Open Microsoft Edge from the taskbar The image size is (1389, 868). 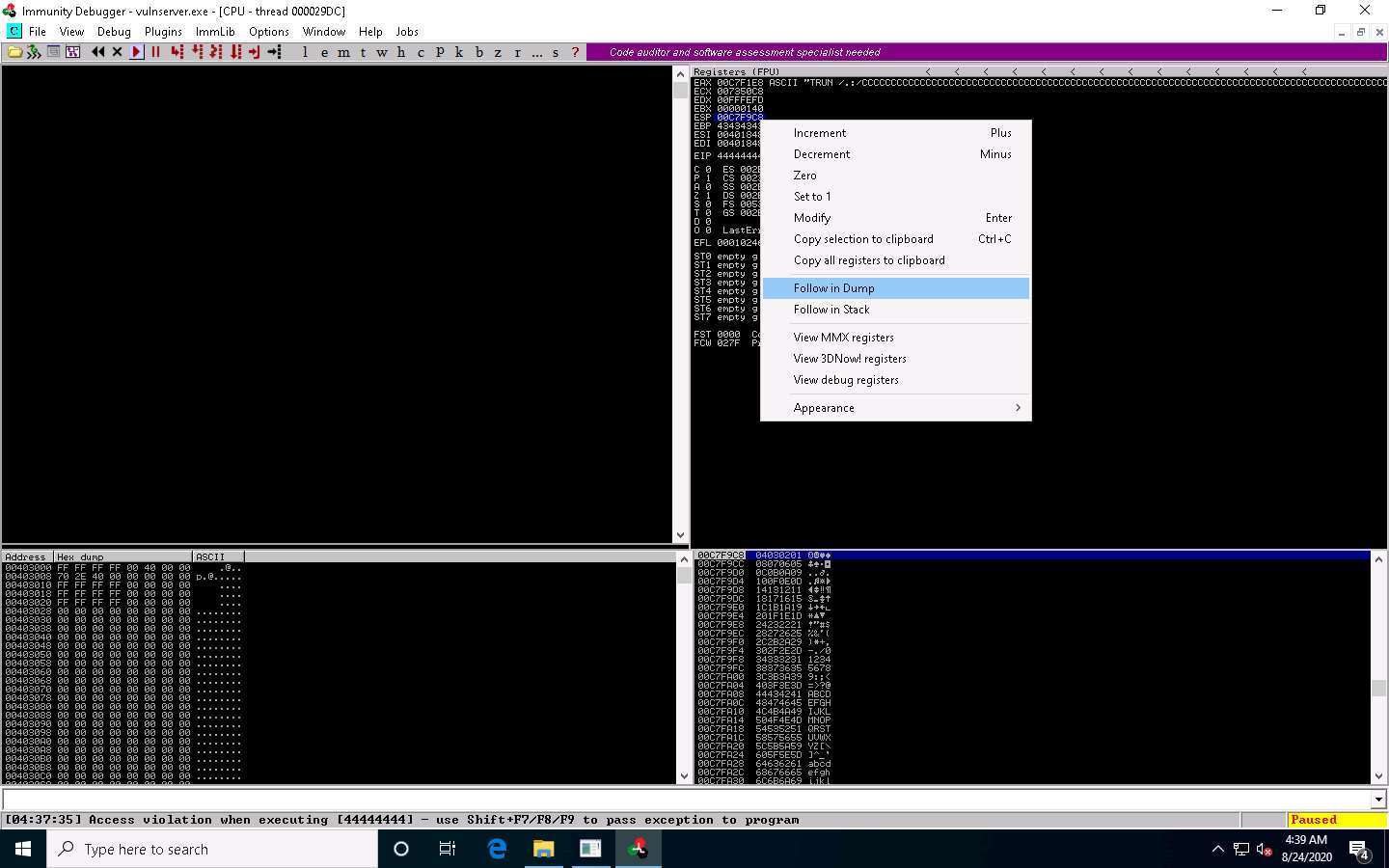497,850
